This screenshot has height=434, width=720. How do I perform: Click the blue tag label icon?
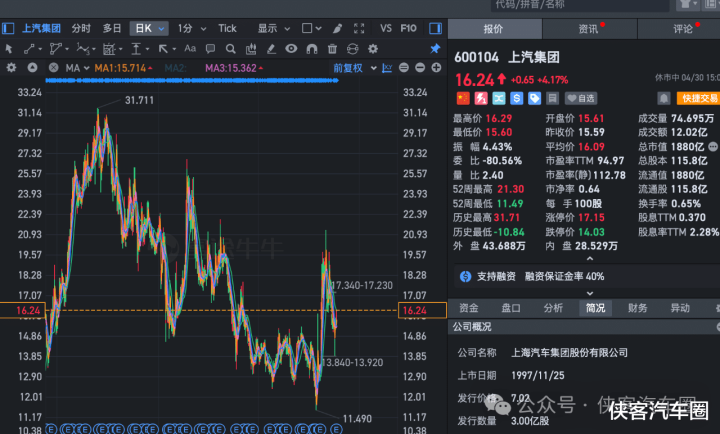pos(534,98)
